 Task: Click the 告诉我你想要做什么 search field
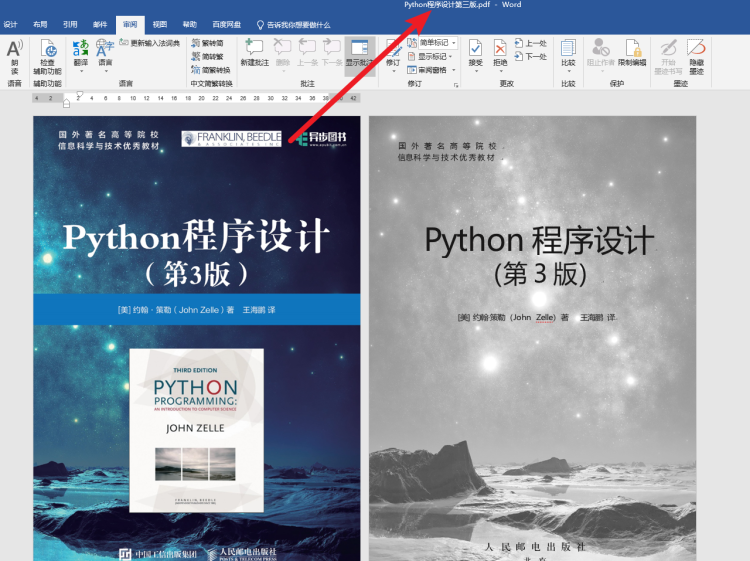click(x=297, y=24)
